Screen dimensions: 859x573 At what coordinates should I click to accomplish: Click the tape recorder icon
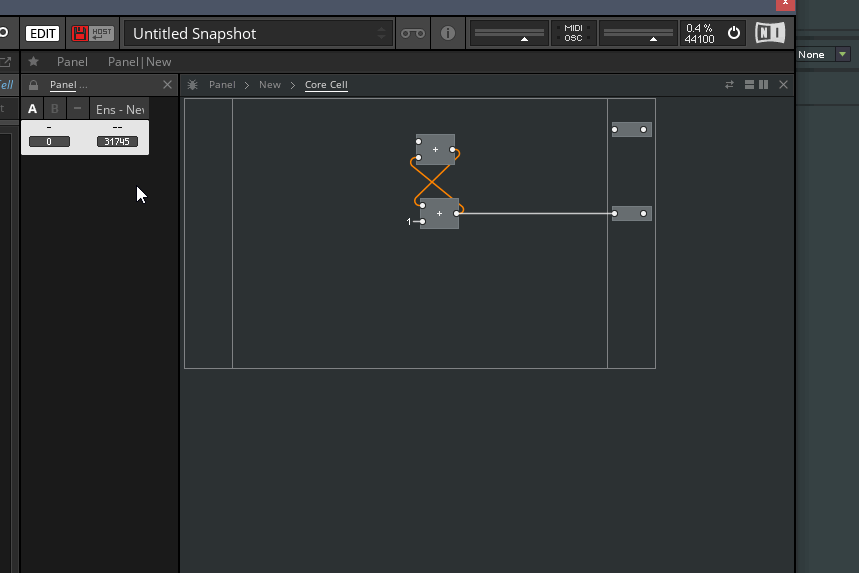(x=413, y=33)
